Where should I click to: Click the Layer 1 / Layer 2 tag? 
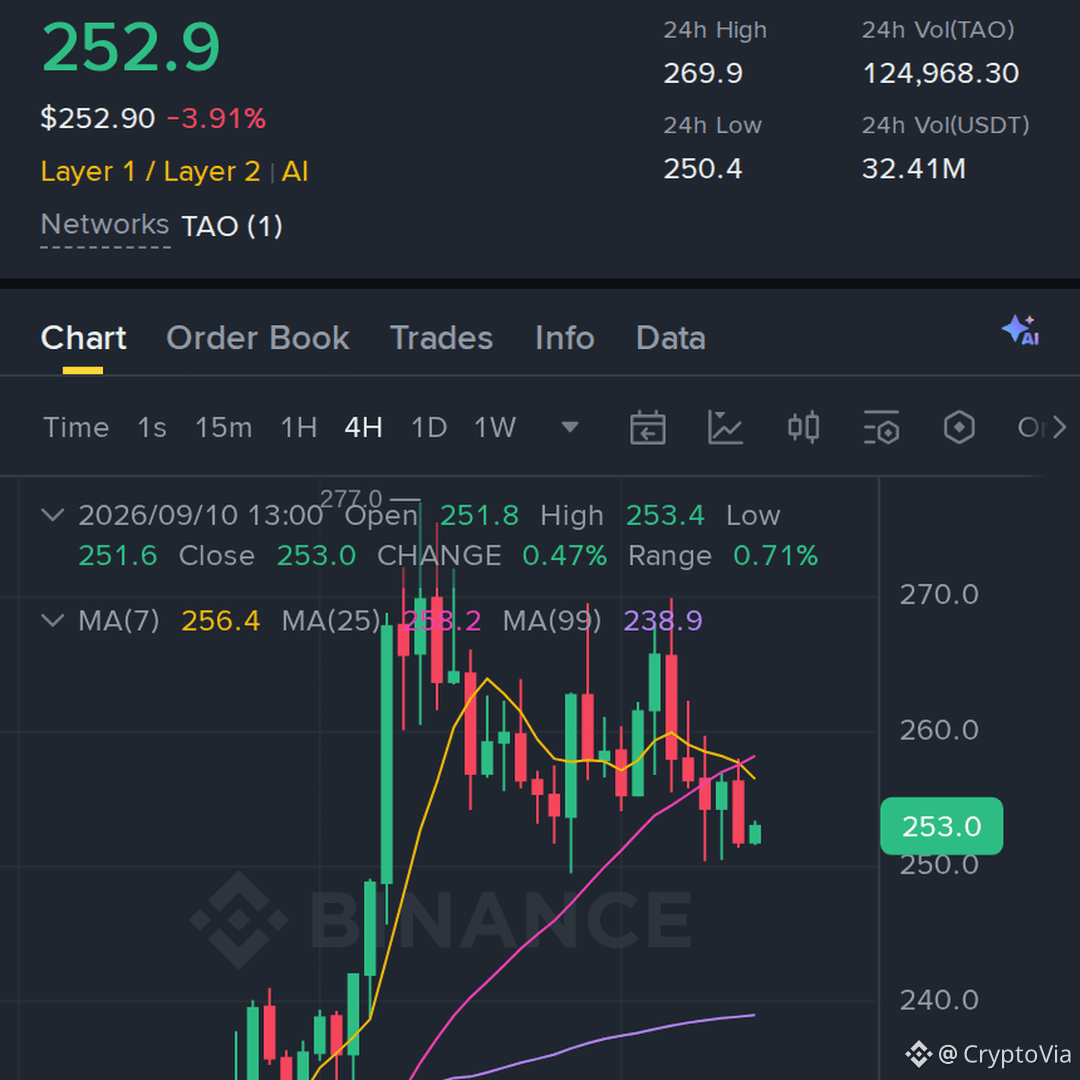[x=151, y=172]
